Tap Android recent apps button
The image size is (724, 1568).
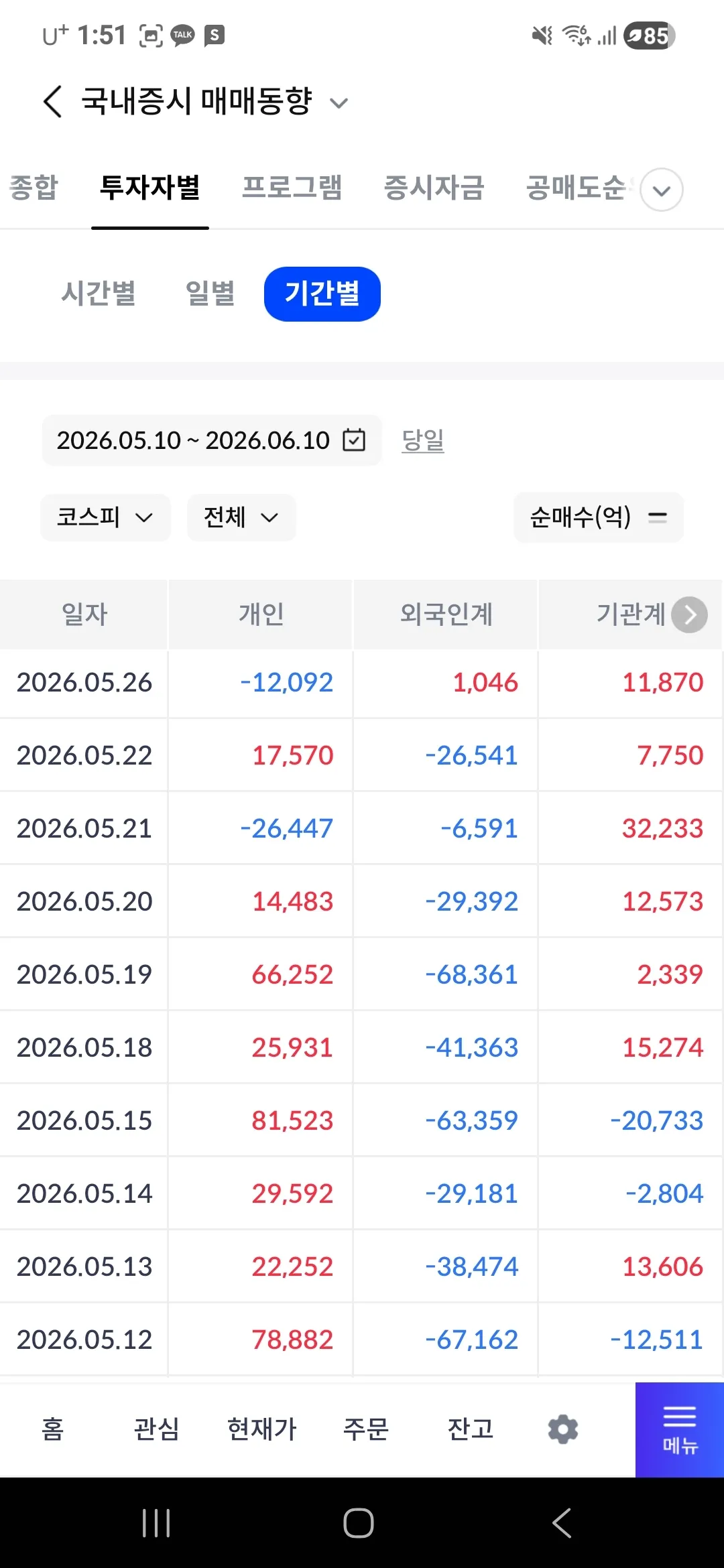(156, 1522)
